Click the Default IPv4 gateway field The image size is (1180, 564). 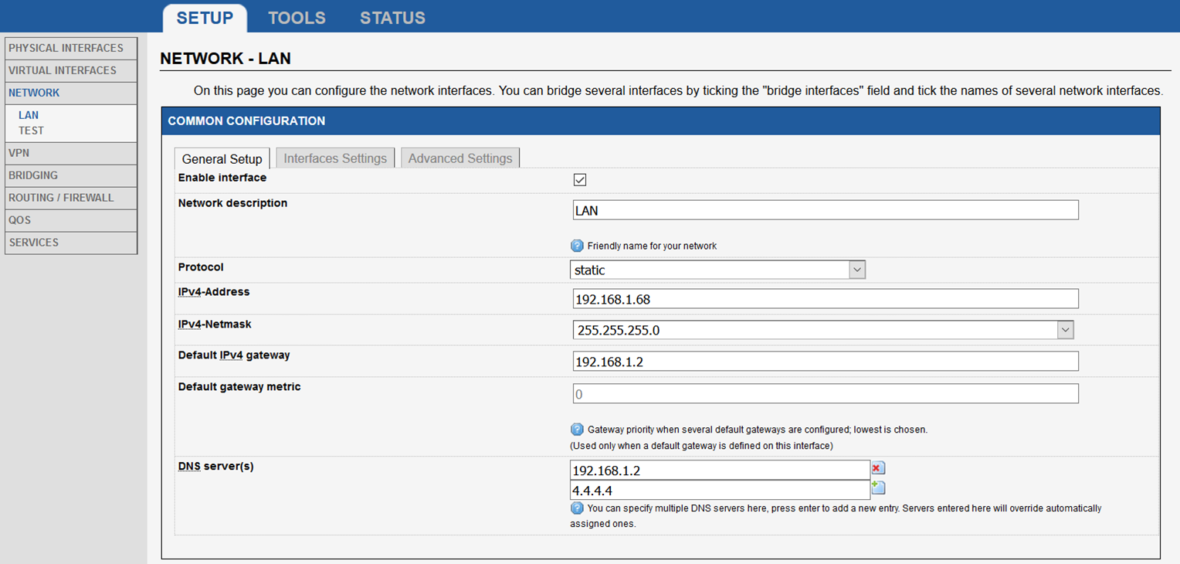coord(825,362)
